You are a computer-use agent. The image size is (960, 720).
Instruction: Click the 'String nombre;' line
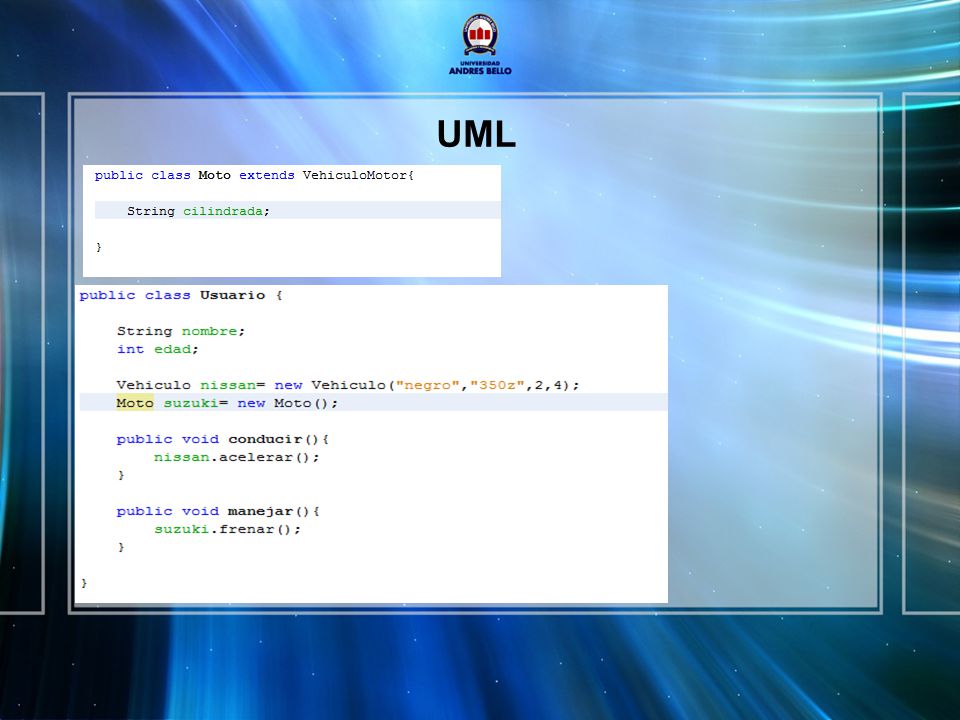point(181,331)
